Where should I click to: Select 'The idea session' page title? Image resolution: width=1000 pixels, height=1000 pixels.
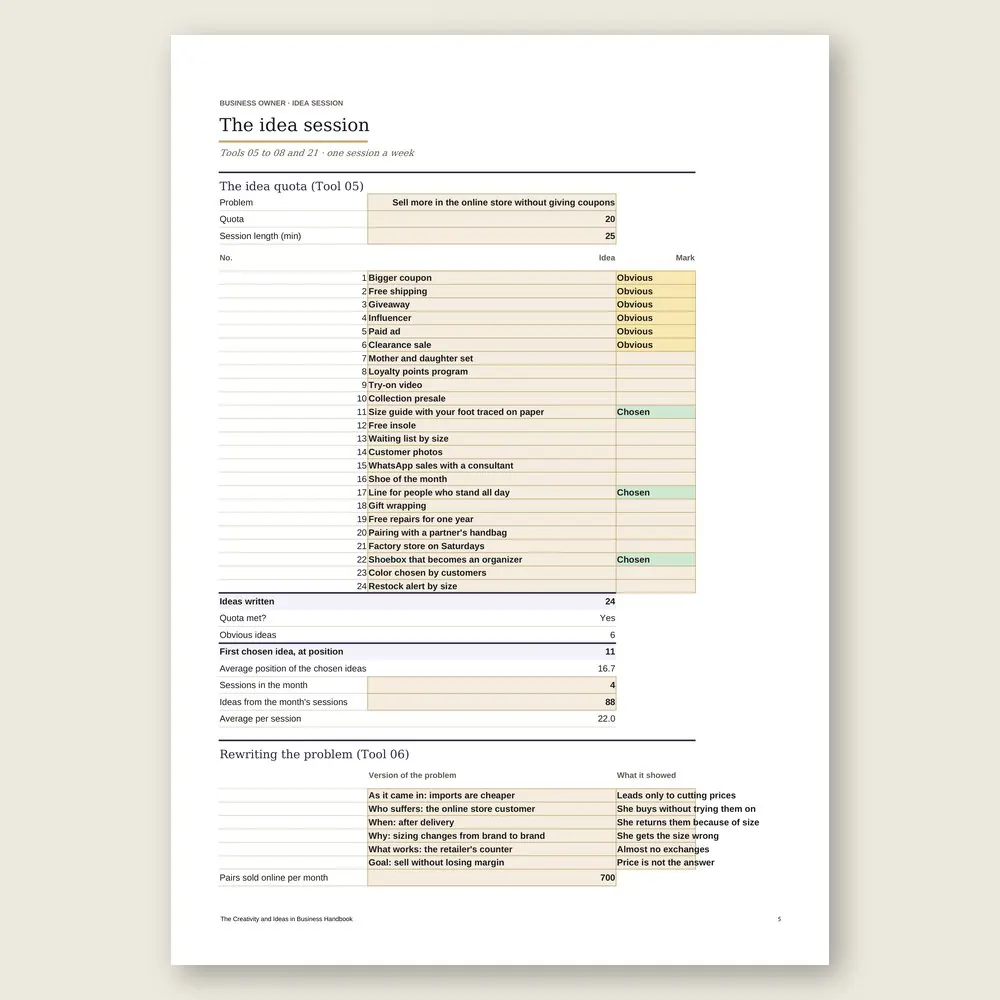(x=294, y=125)
